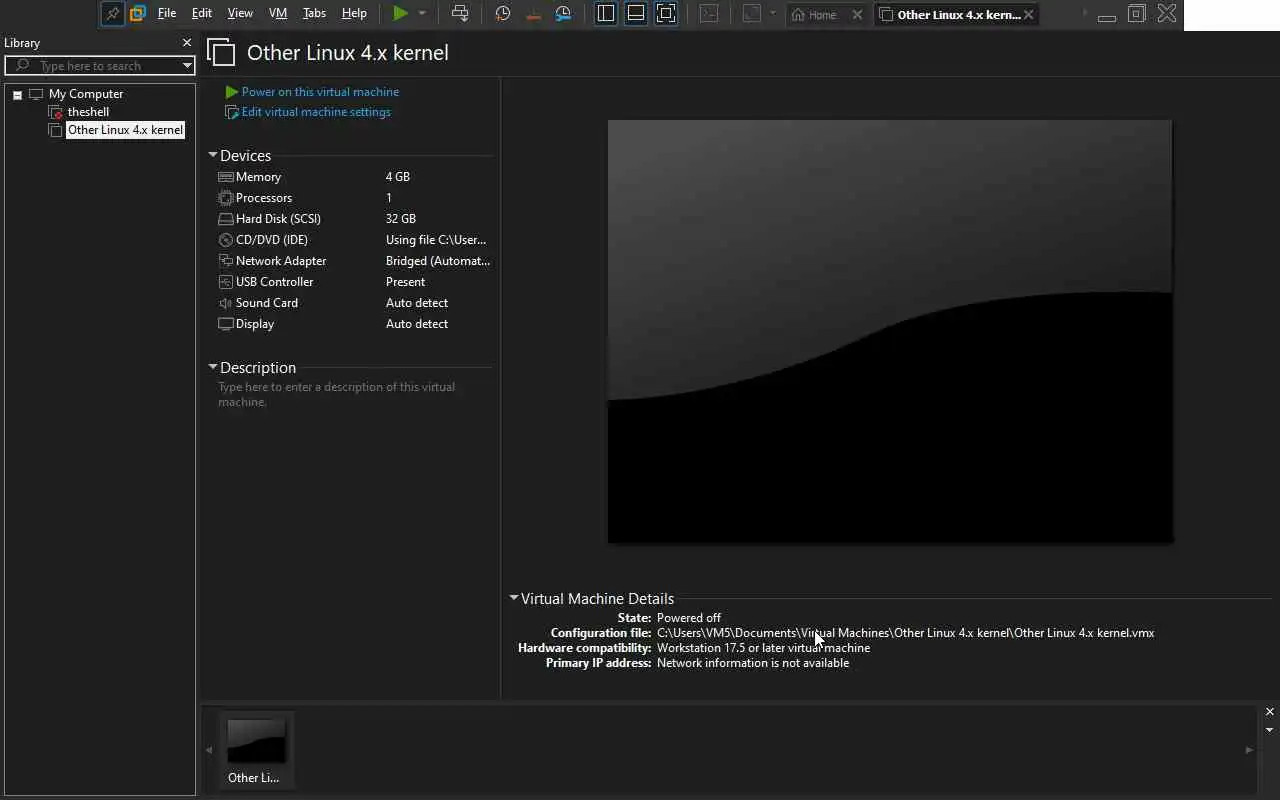Enter full screen mode icon
This screenshot has width=1280, height=800.
[666, 14]
